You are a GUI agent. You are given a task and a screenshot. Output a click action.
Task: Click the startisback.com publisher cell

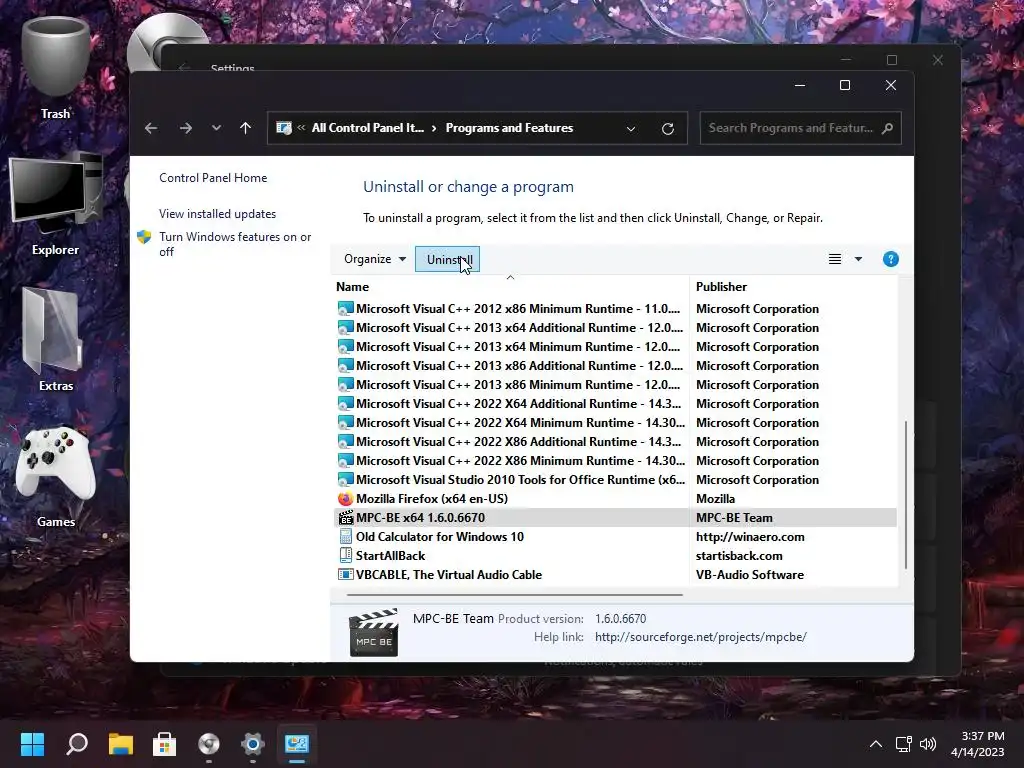(x=739, y=556)
